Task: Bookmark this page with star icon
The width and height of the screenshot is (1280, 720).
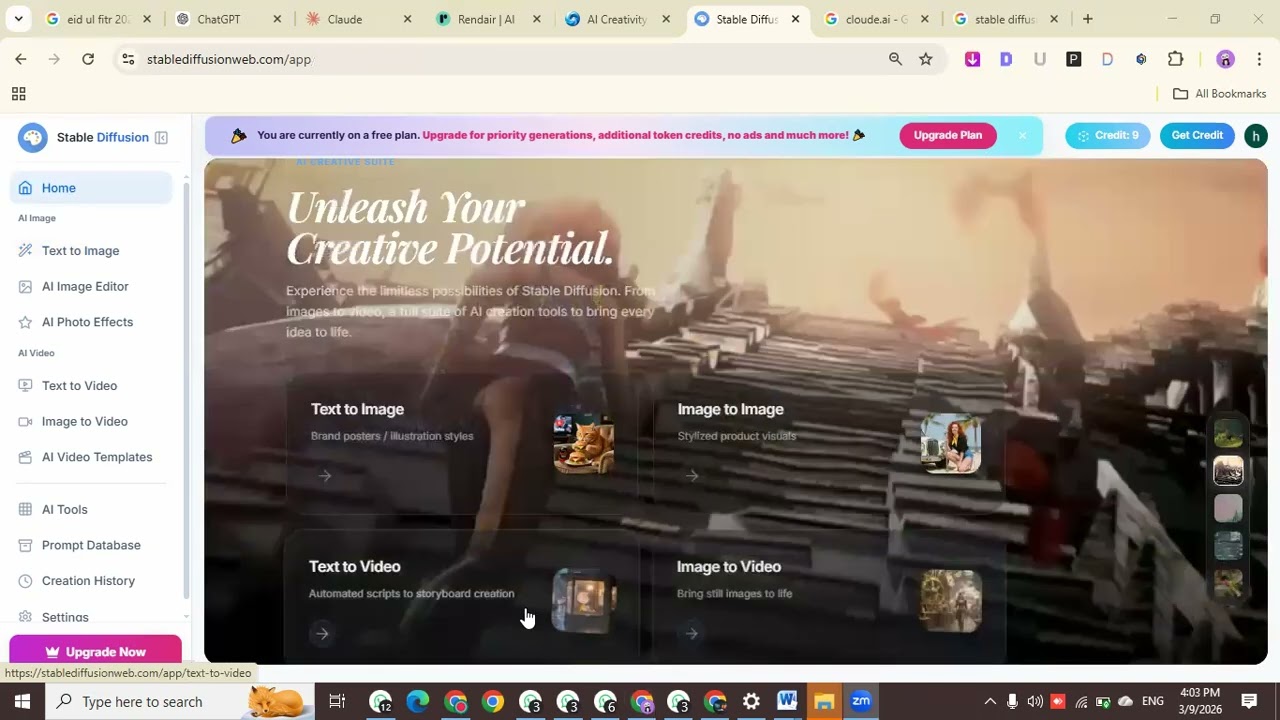Action: [x=926, y=59]
